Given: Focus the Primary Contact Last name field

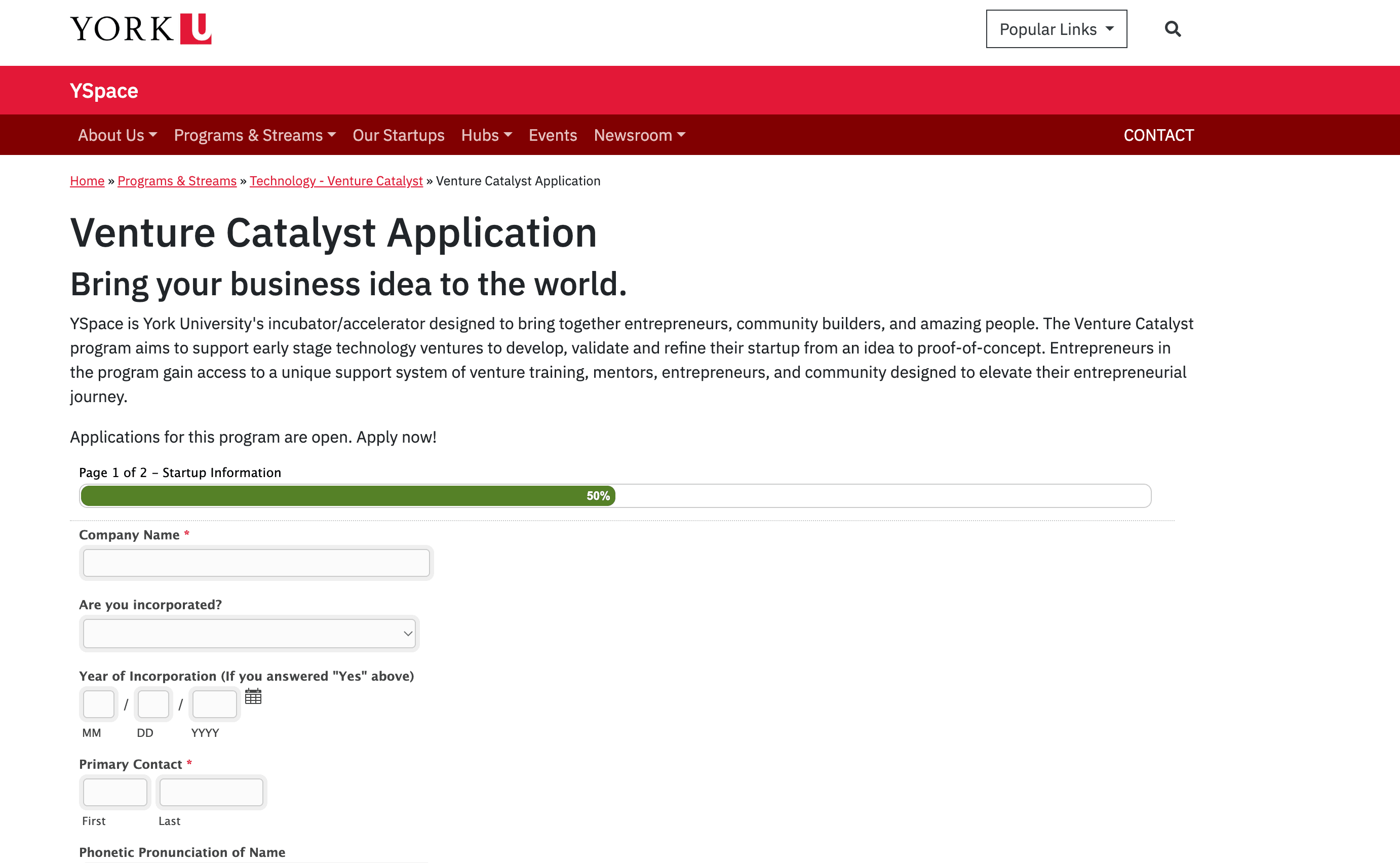Looking at the screenshot, I should [x=211, y=792].
